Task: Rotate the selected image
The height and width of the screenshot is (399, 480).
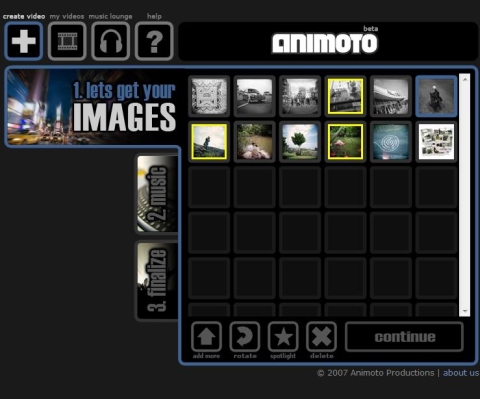Action: coord(245,337)
